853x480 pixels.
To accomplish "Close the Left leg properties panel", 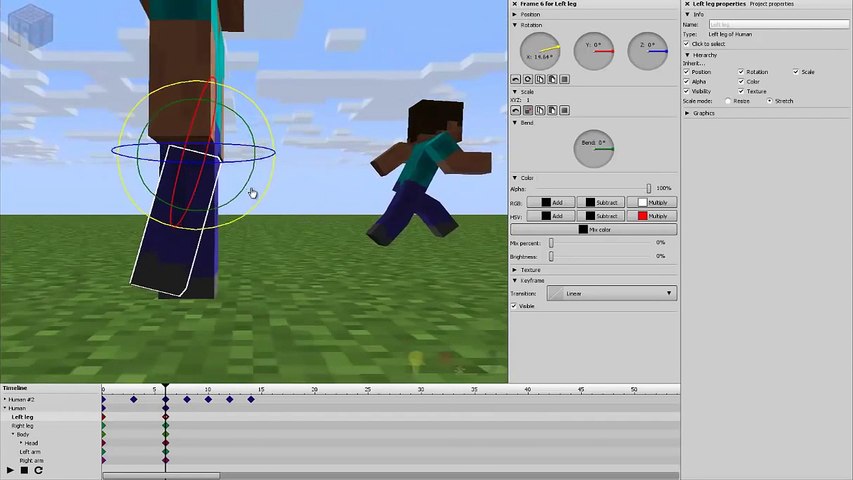I will 687,4.
